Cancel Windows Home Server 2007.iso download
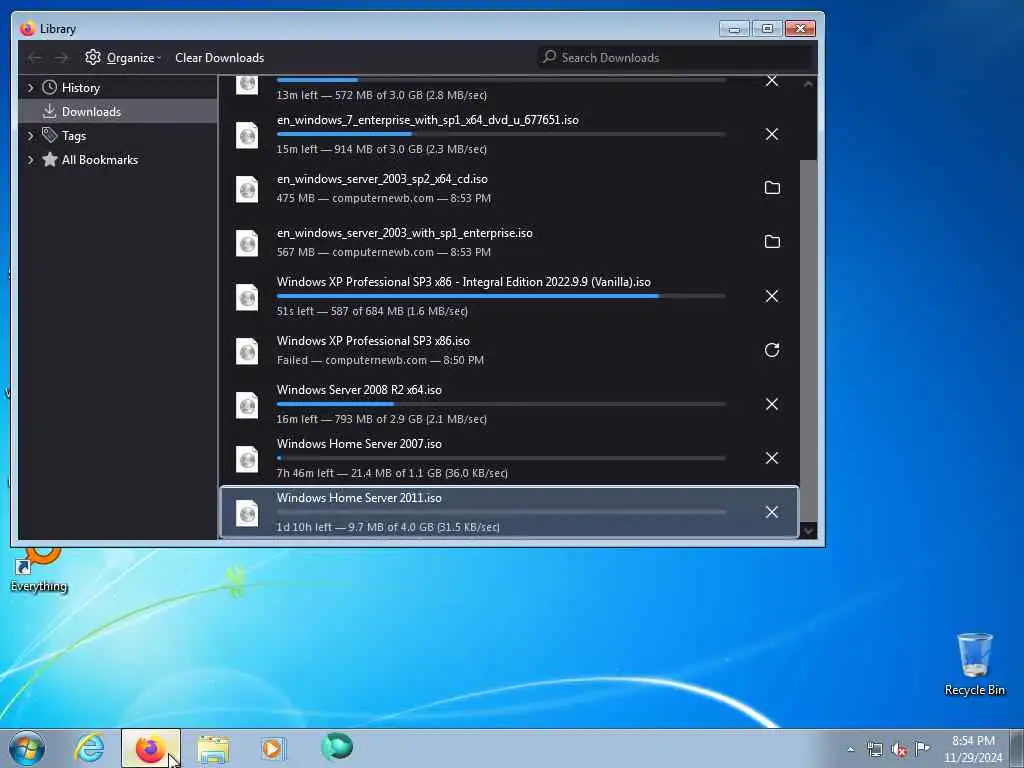Image resolution: width=1024 pixels, height=768 pixels. (x=771, y=458)
